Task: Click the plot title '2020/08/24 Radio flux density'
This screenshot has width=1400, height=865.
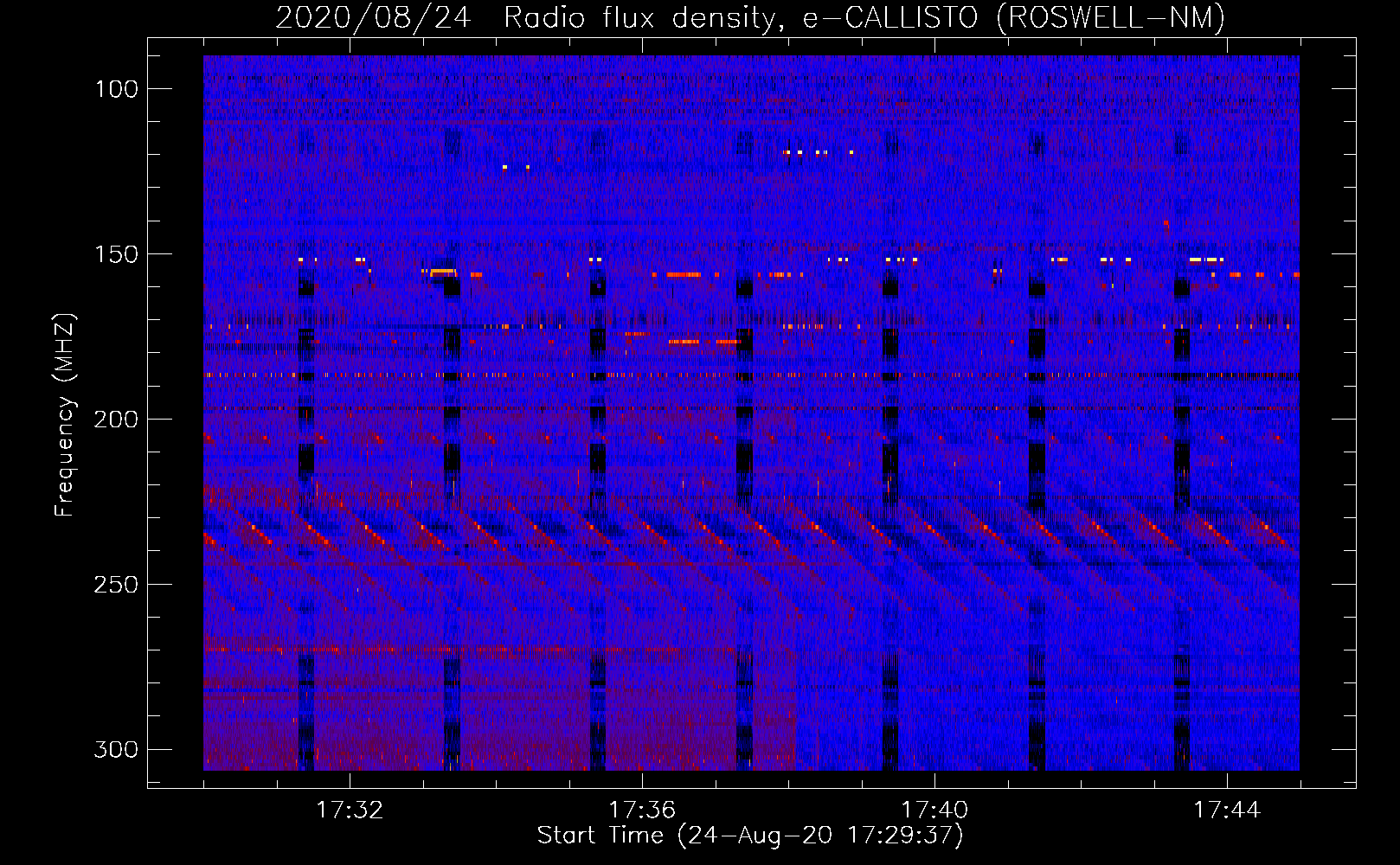Action: (530, 17)
